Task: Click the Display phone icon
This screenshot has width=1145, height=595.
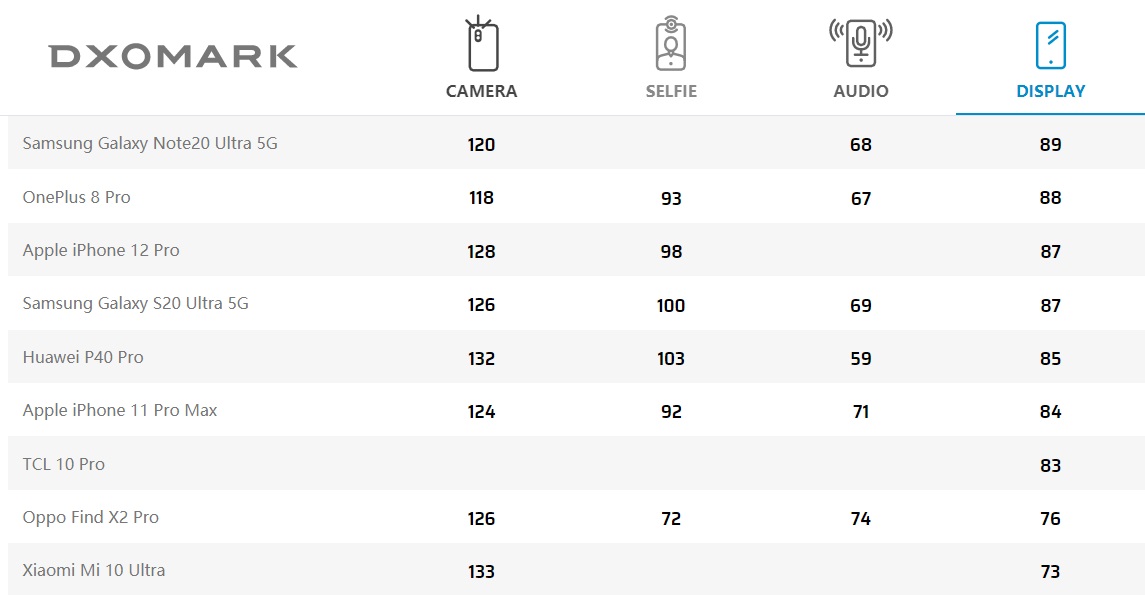Action: pos(1050,45)
